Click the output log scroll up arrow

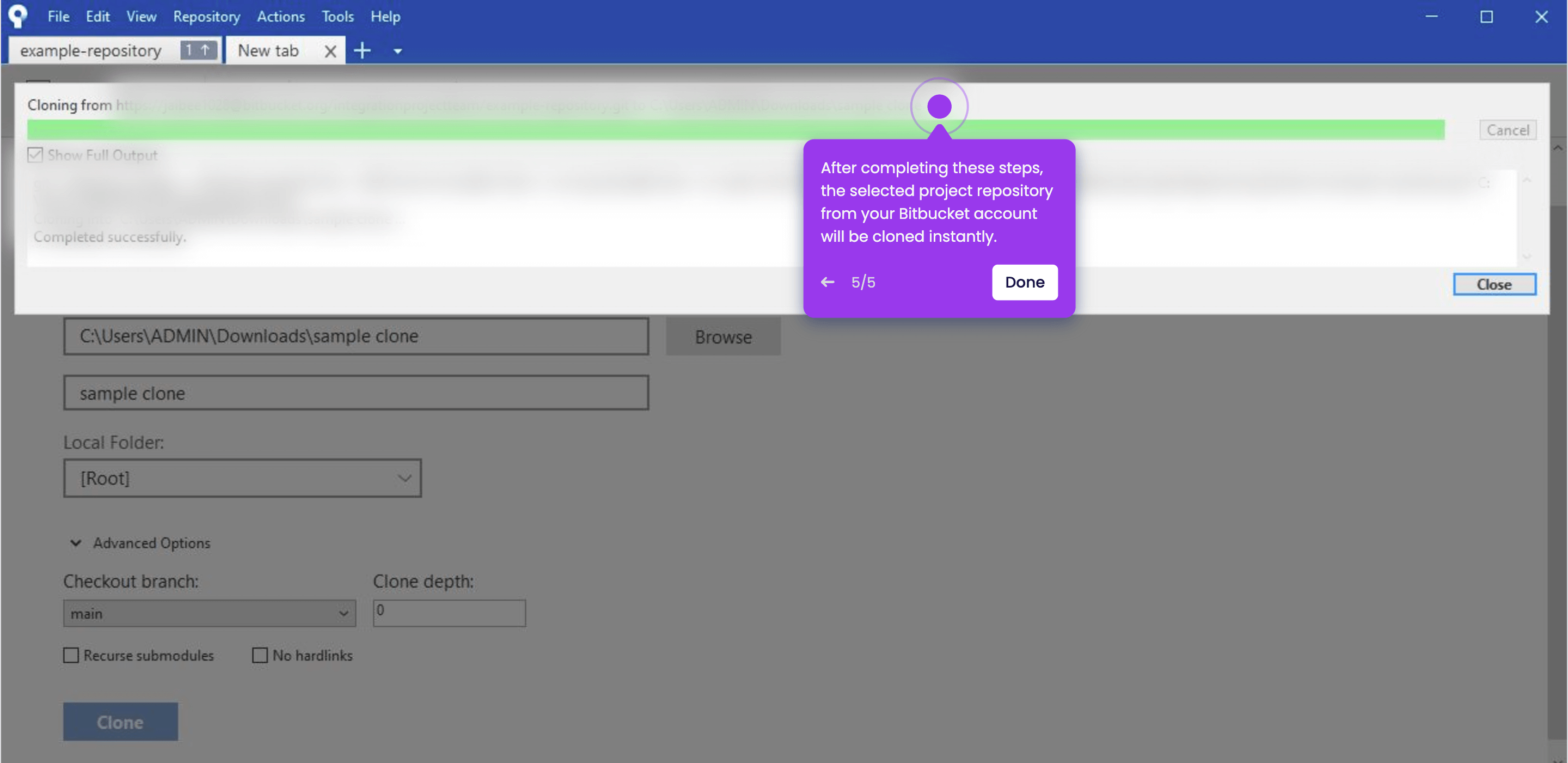tap(1526, 180)
